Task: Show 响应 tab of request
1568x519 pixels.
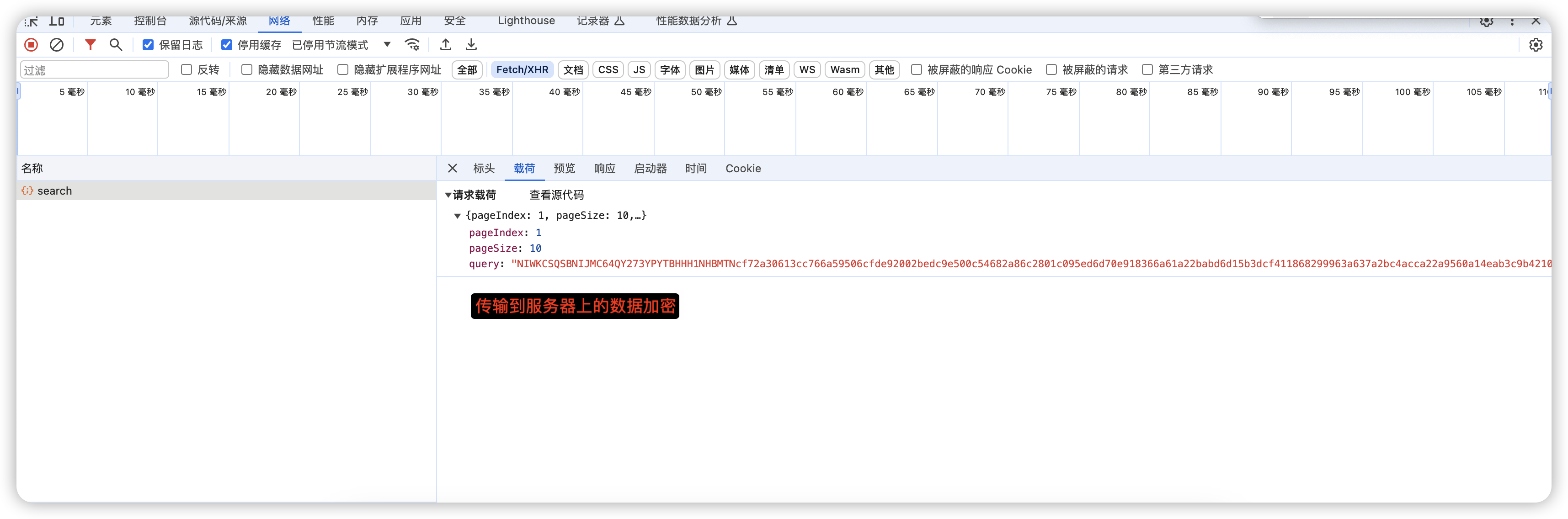Action: point(604,169)
